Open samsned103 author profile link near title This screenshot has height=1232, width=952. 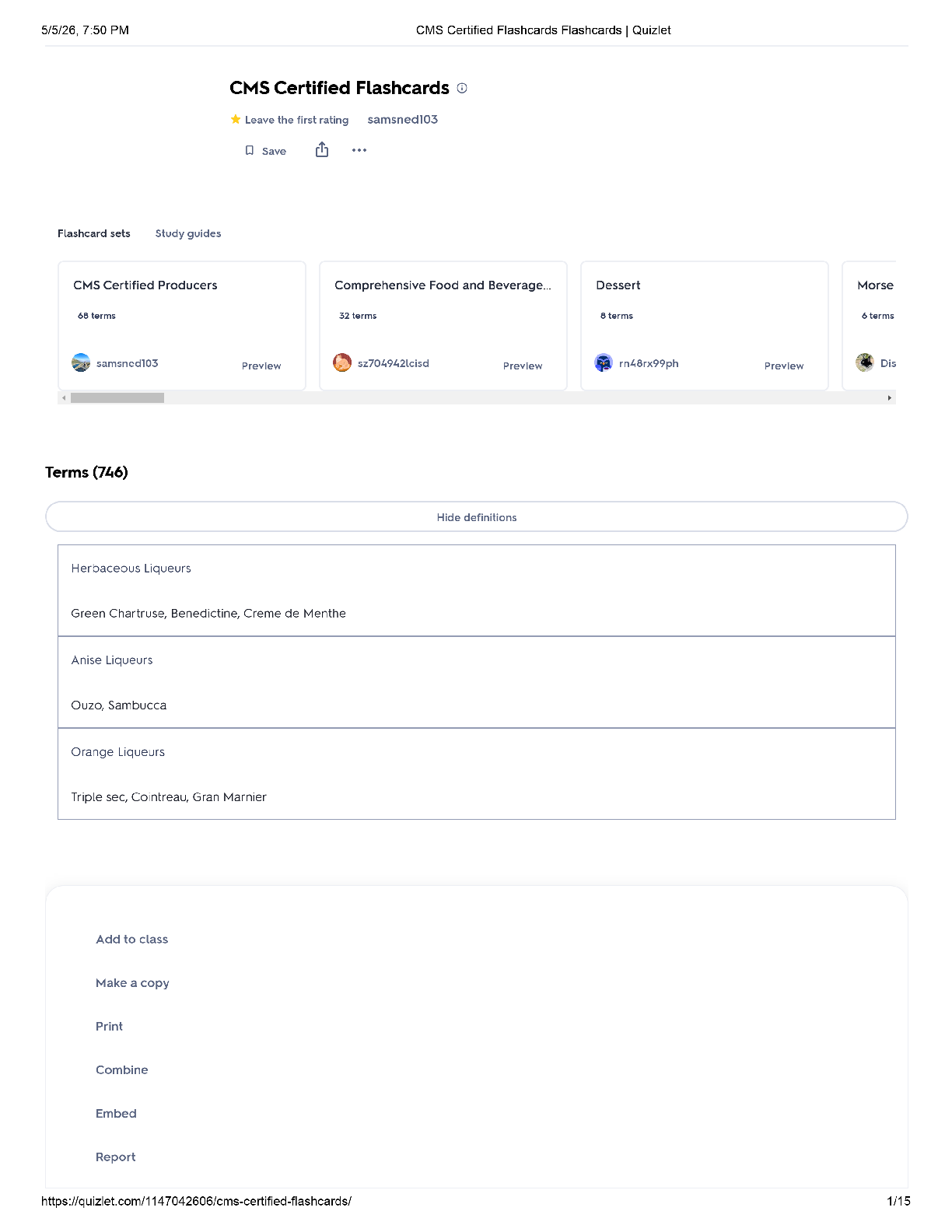(x=403, y=119)
